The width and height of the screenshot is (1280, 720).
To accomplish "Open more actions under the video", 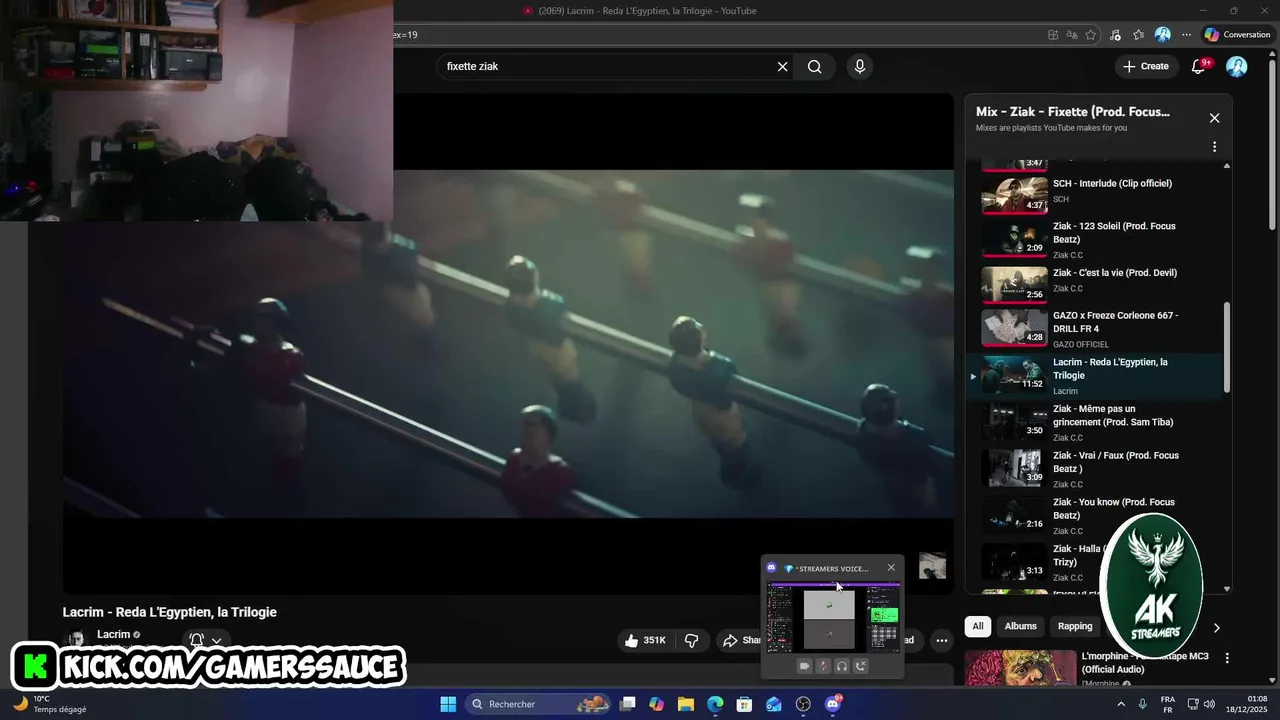I will pos(941,640).
